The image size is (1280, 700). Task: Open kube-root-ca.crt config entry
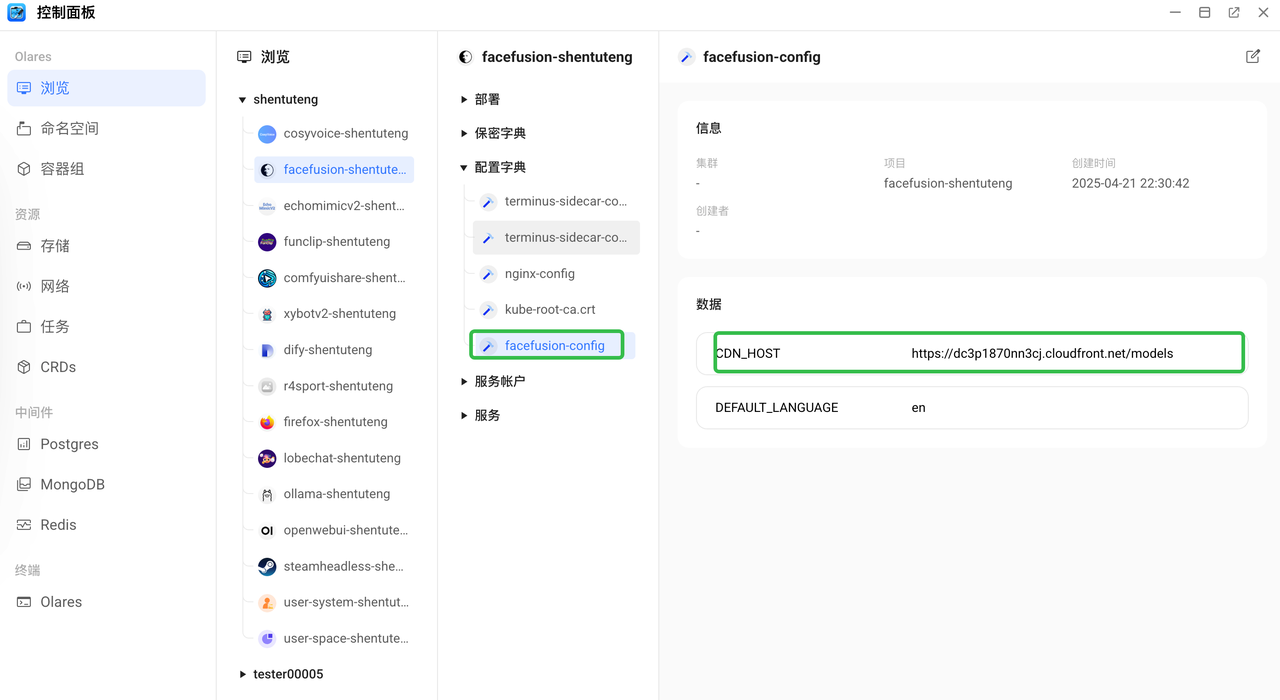[x=549, y=310]
